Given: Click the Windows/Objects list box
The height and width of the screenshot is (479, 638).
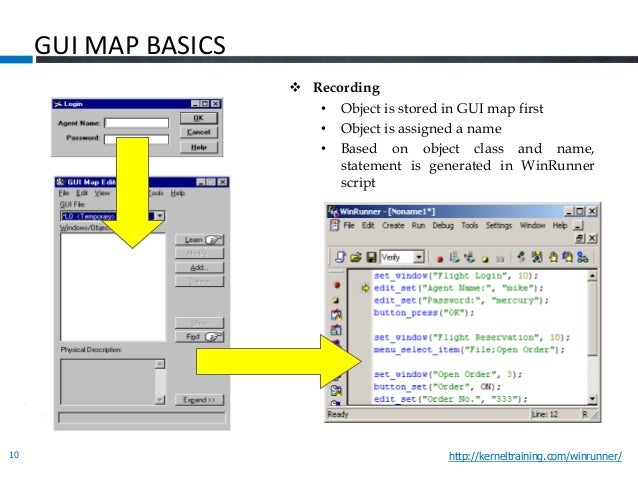Looking at the screenshot, I should [113, 287].
